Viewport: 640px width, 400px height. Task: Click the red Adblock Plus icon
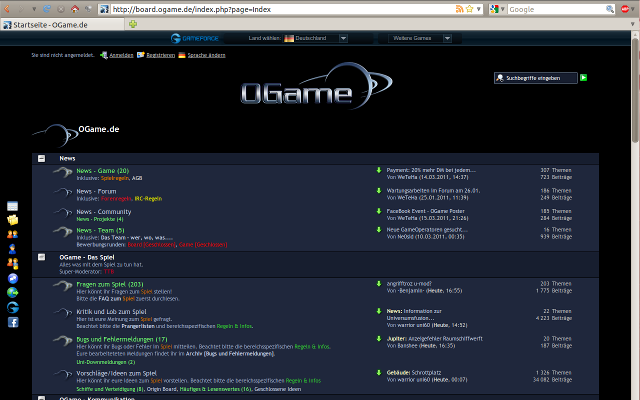pos(624,9)
